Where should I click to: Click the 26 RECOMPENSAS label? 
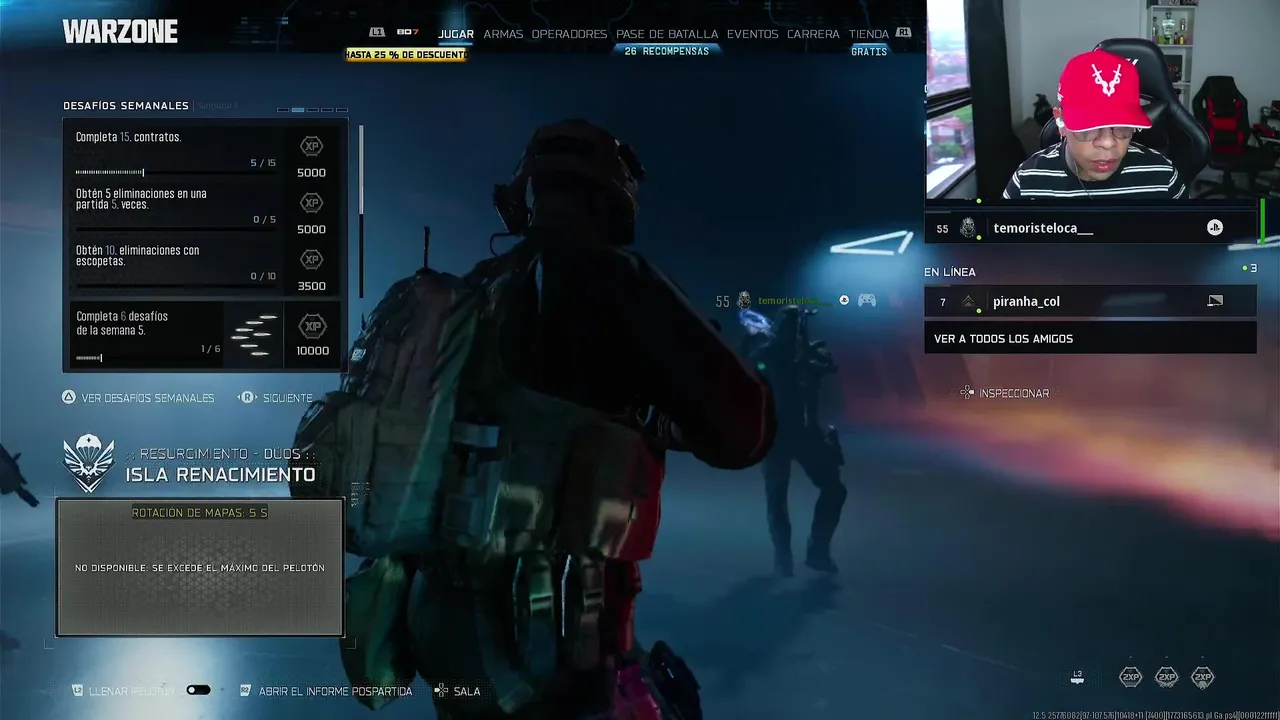click(666, 51)
